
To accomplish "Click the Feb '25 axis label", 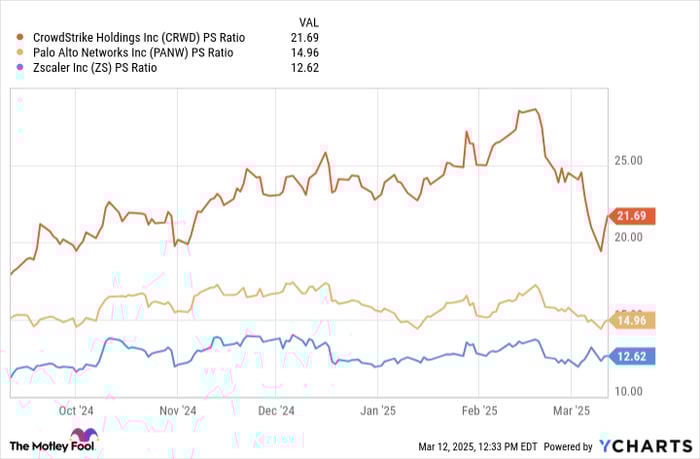I will point(479,411).
